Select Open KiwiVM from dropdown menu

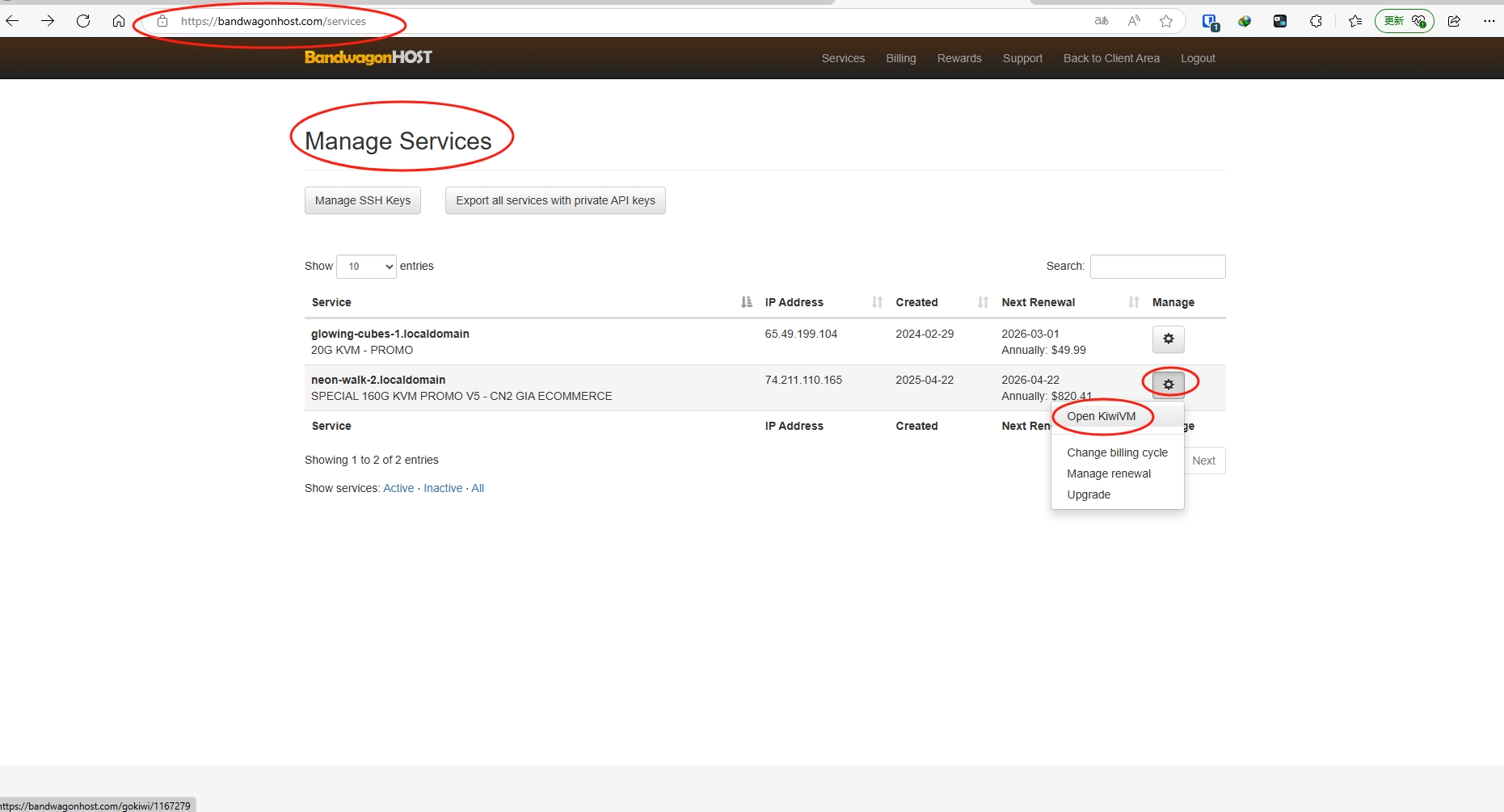pyautogui.click(x=1118, y=416)
